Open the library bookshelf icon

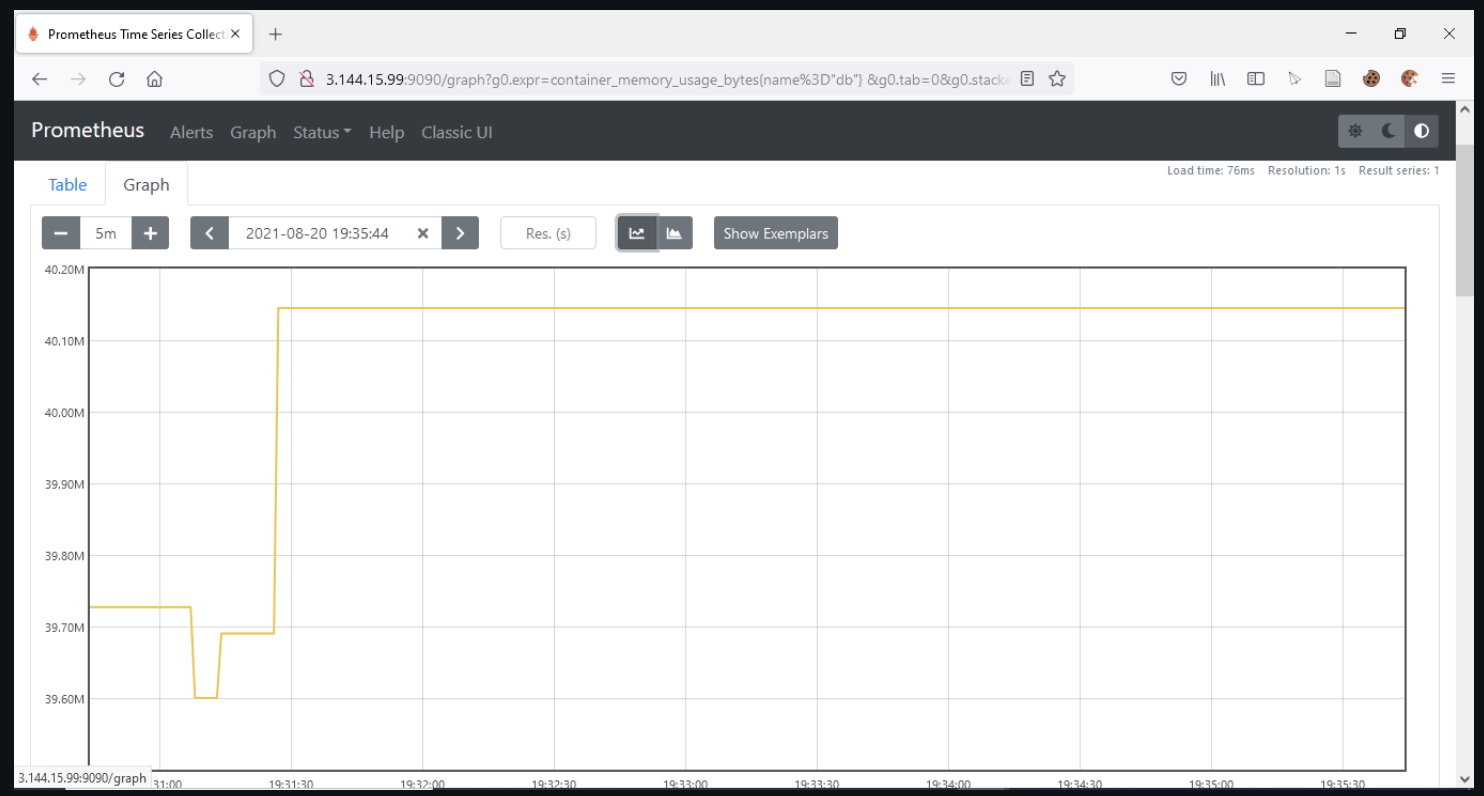pyautogui.click(x=1218, y=78)
